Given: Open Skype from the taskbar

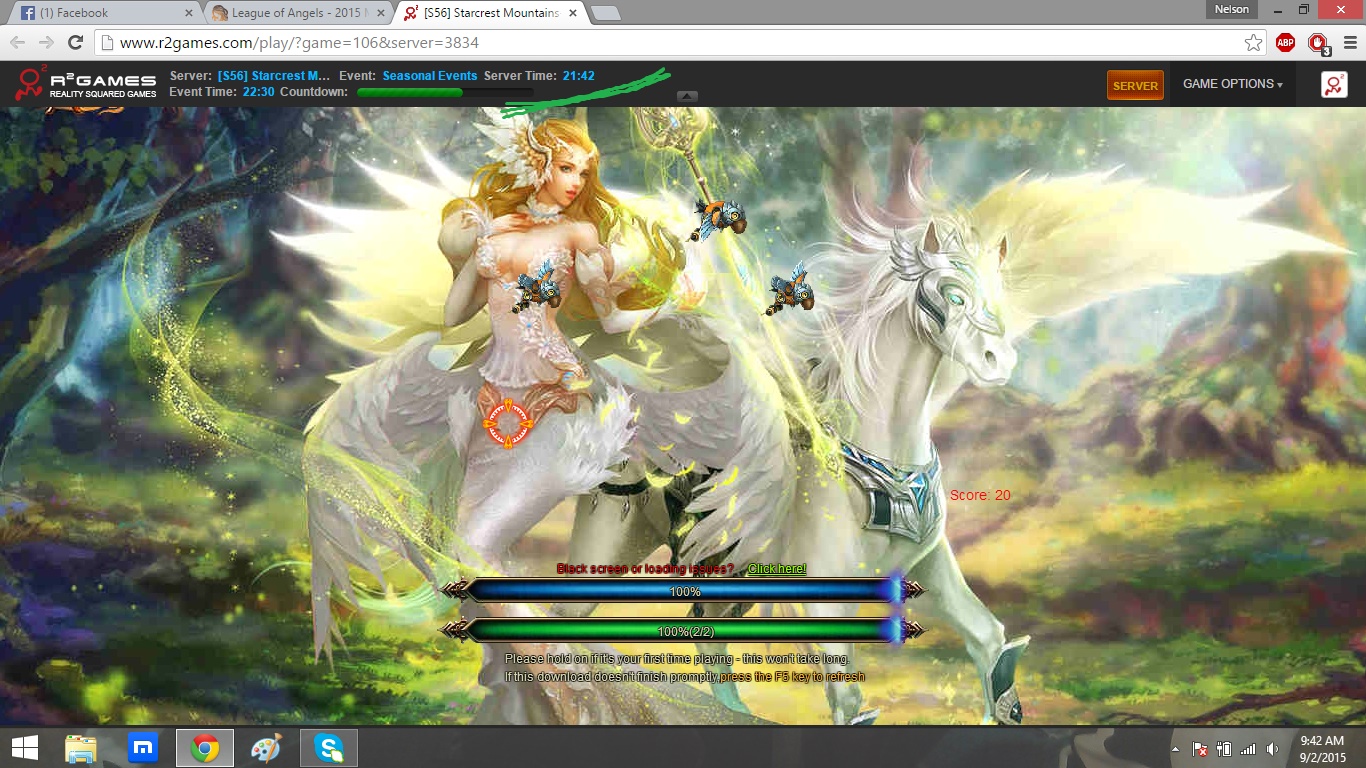Looking at the screenshot, I should (x=328, y=748).
